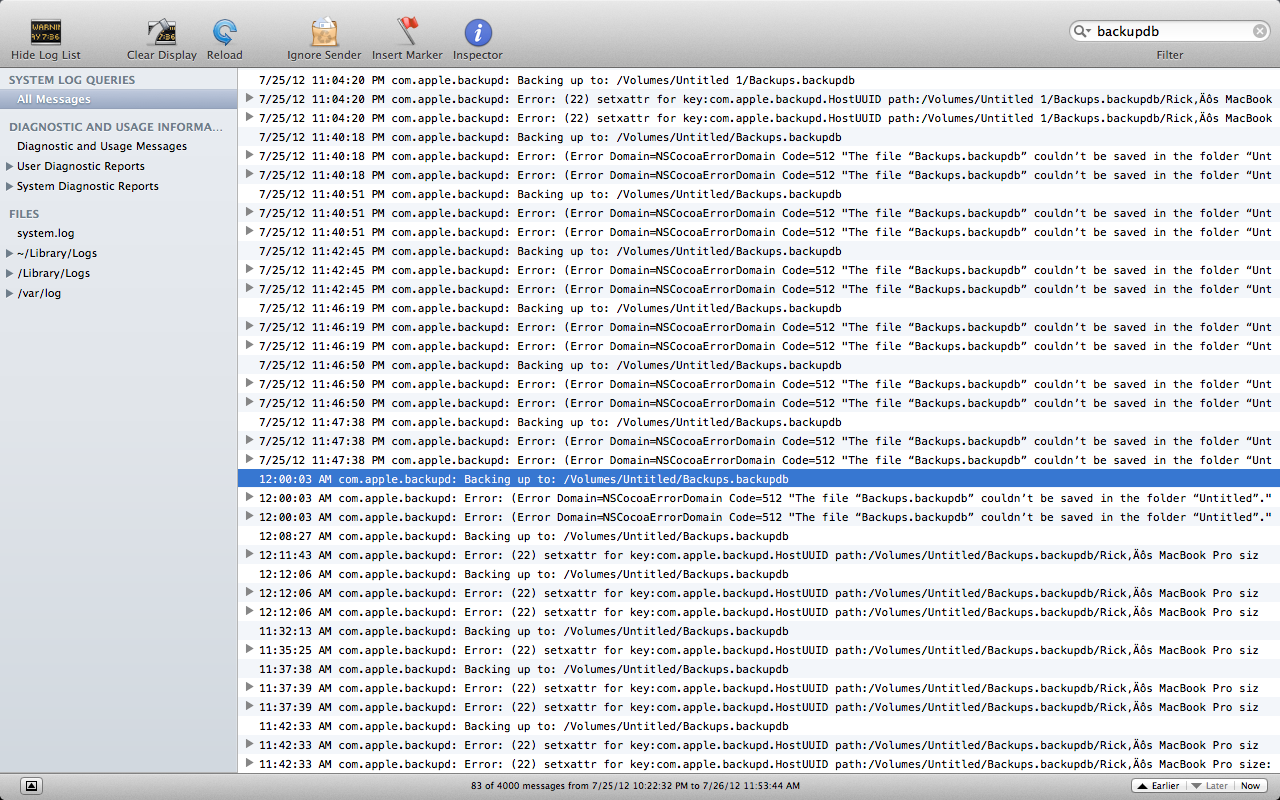
Task: Click the Clear Display toolbar icon
Action: [162, 32]
